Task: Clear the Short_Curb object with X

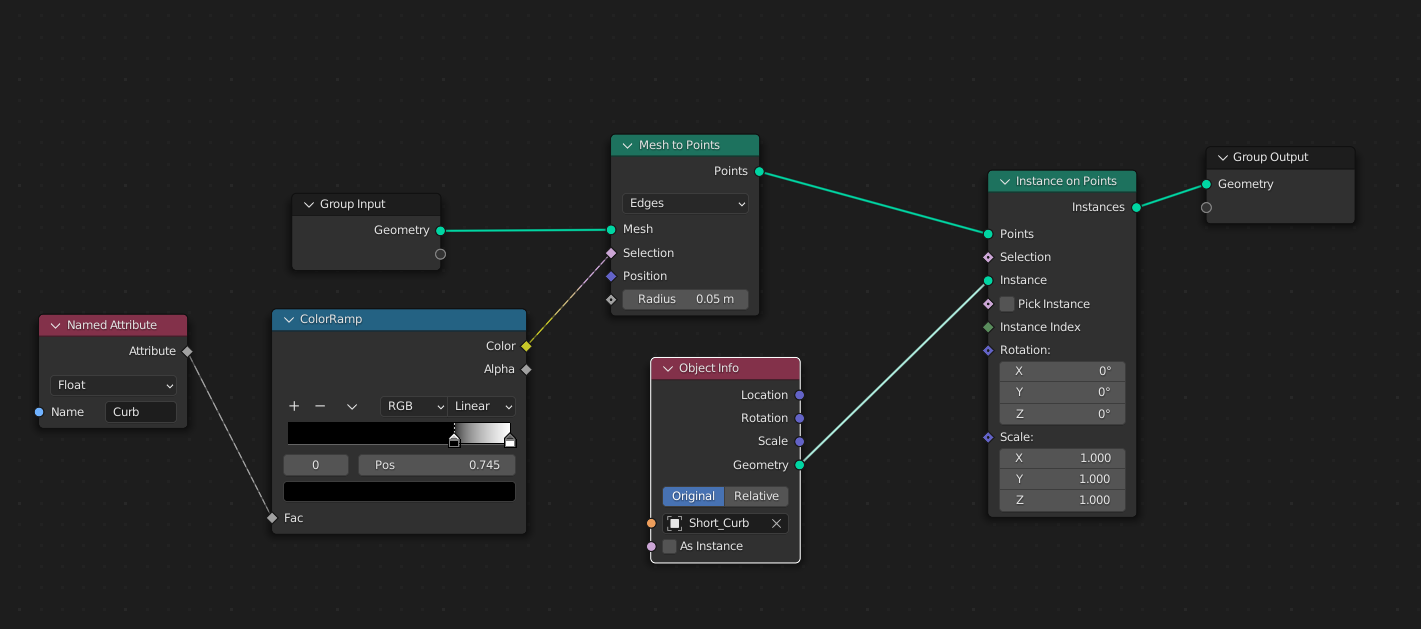Action: point(776,523)
